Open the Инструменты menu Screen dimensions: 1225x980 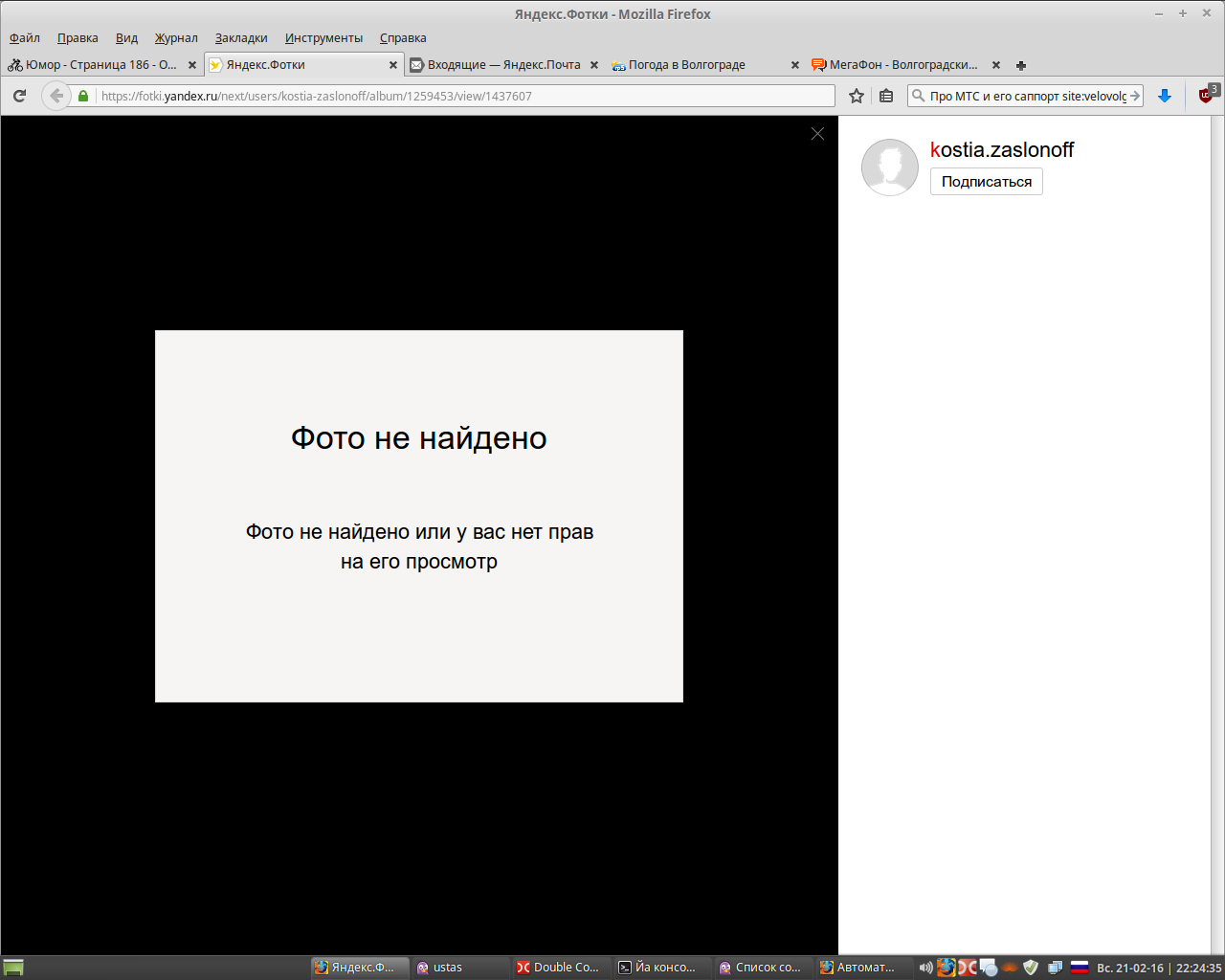pos(323,38)
